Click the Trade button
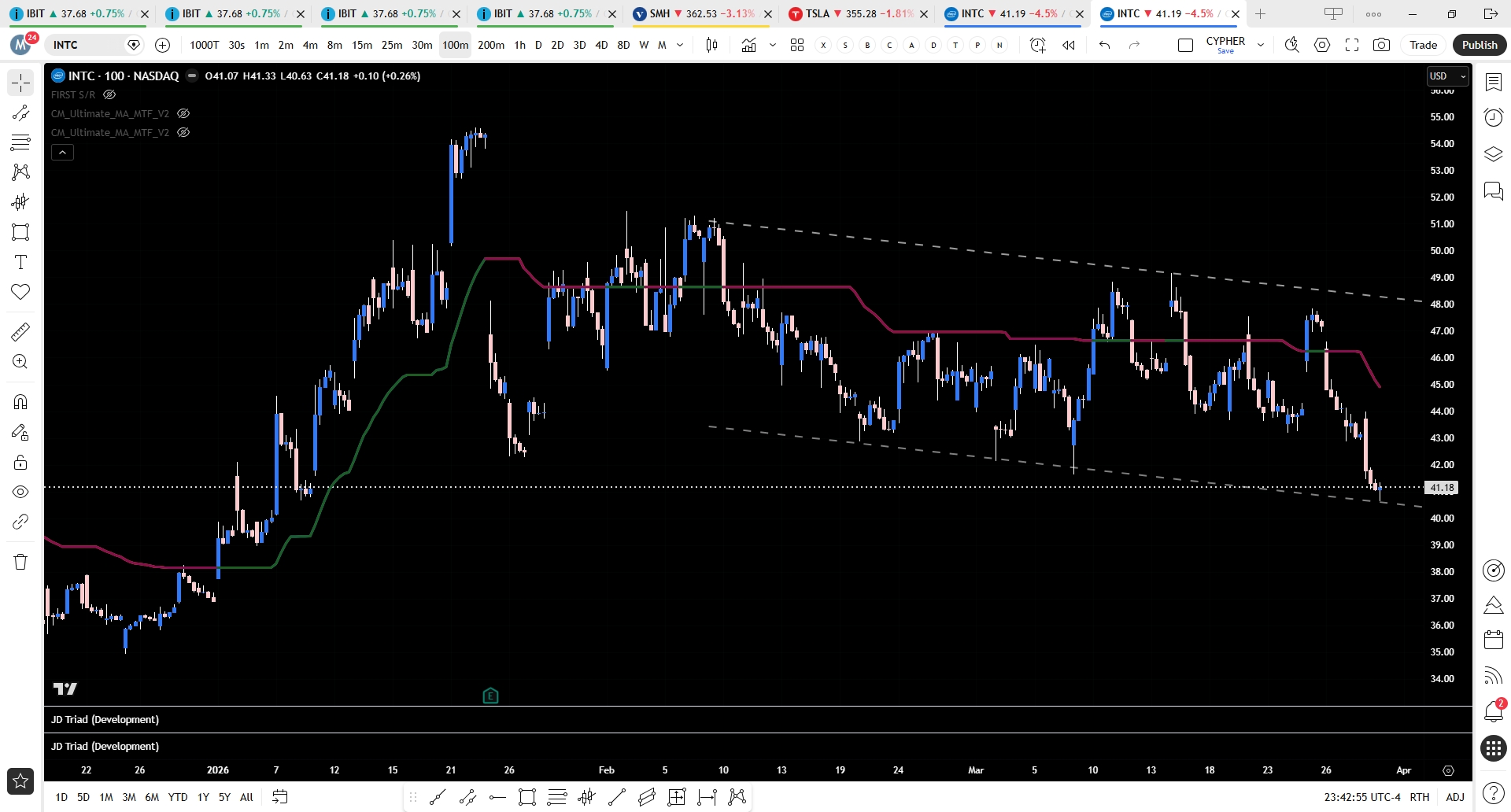Image resolution: width=1511 pixels, height=812 pixels. 1423,45
